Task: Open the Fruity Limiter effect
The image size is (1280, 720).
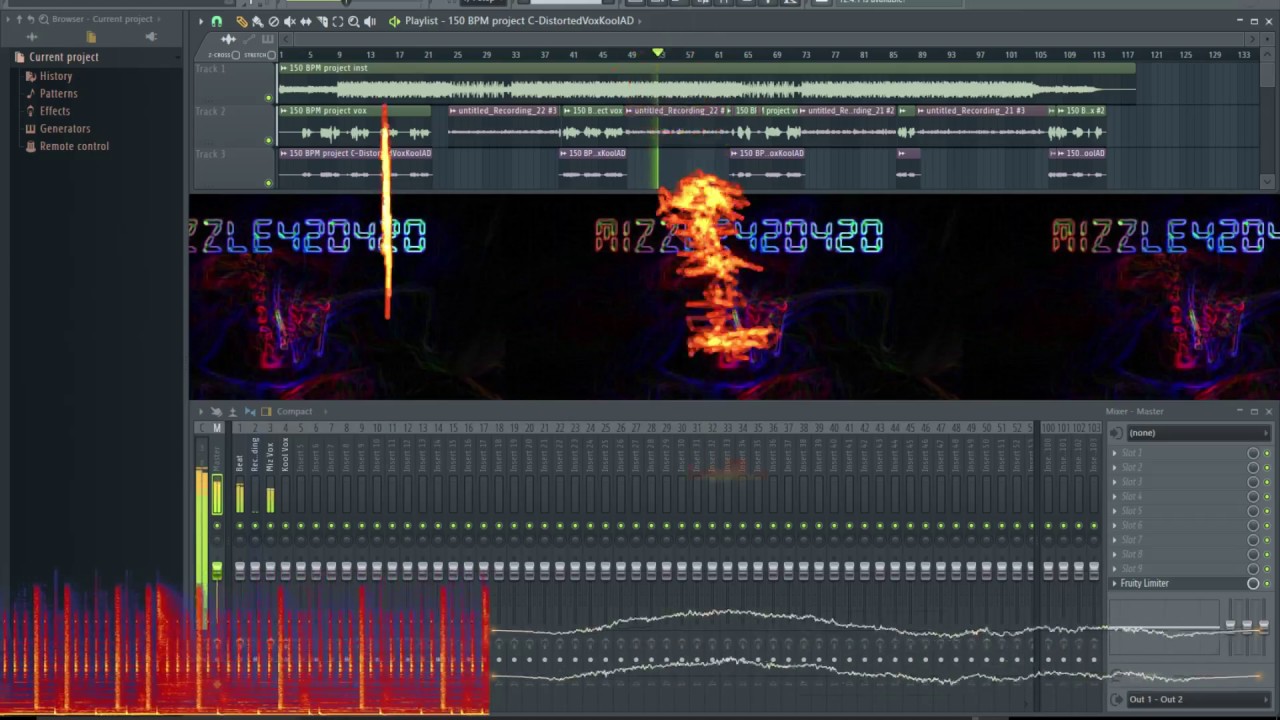Action: point(1144,583)
